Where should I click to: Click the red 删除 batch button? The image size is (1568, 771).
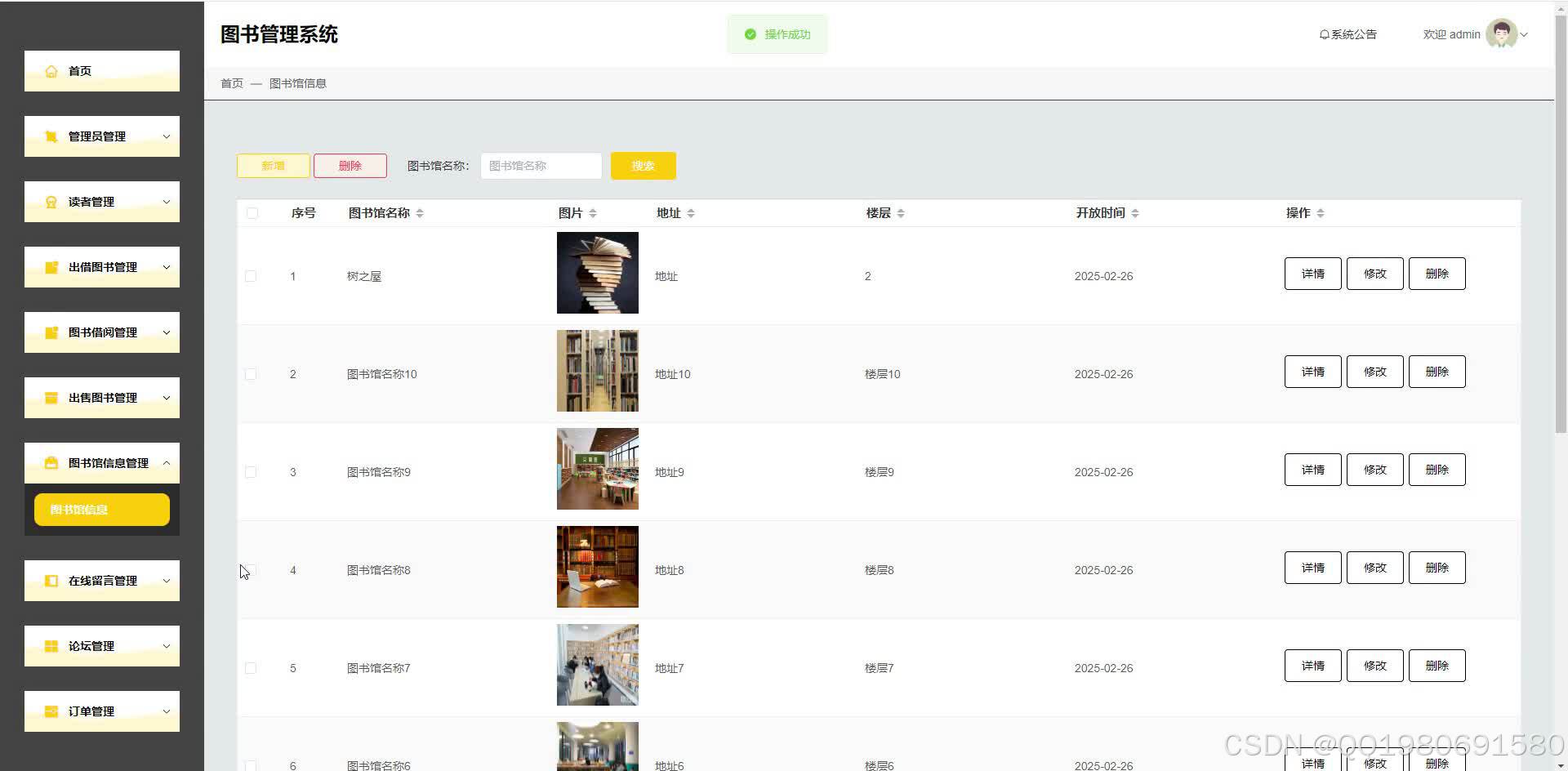pyautogui.click(x=350, y=166)
